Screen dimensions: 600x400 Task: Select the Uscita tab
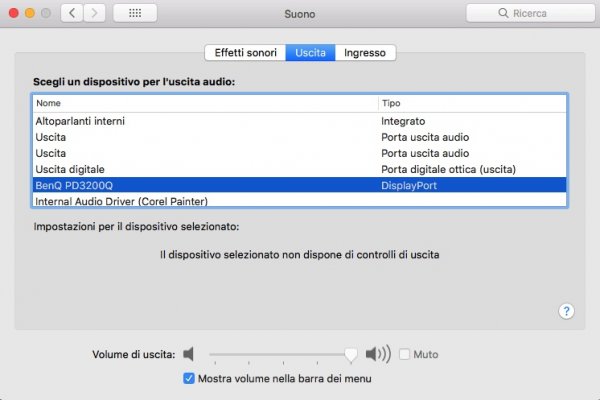coord(309,53)
